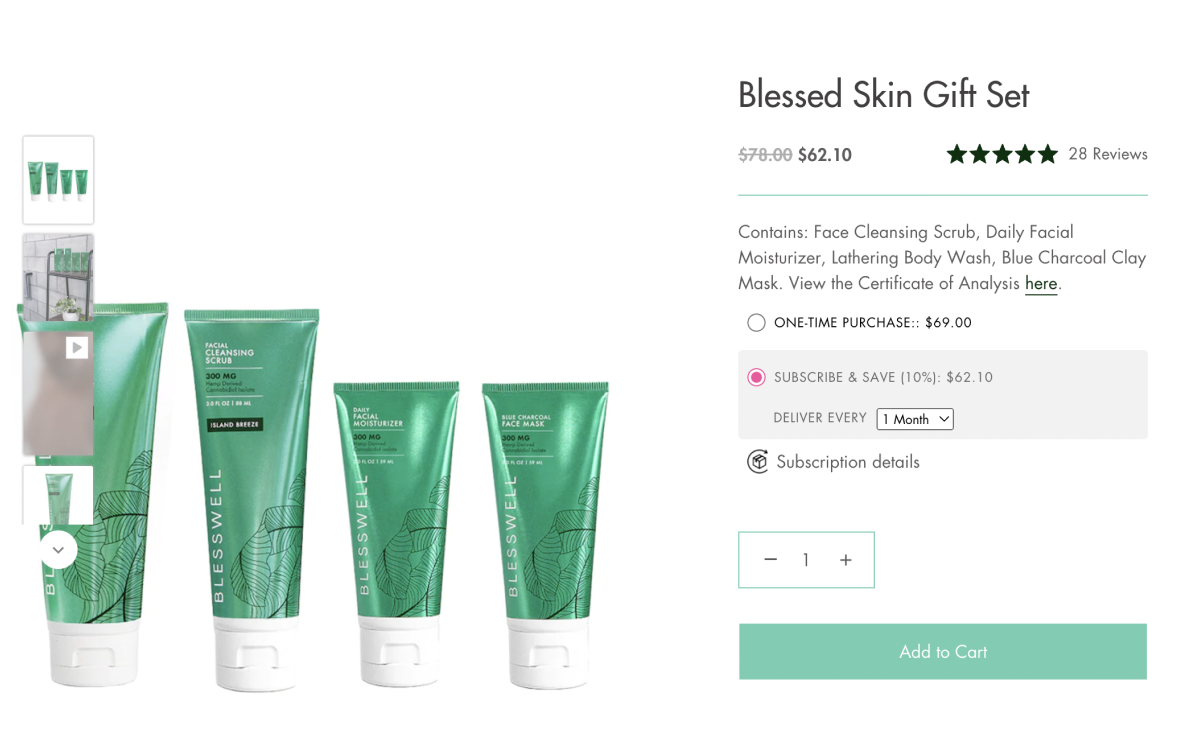Click the Subscription details text

(848, 462)
